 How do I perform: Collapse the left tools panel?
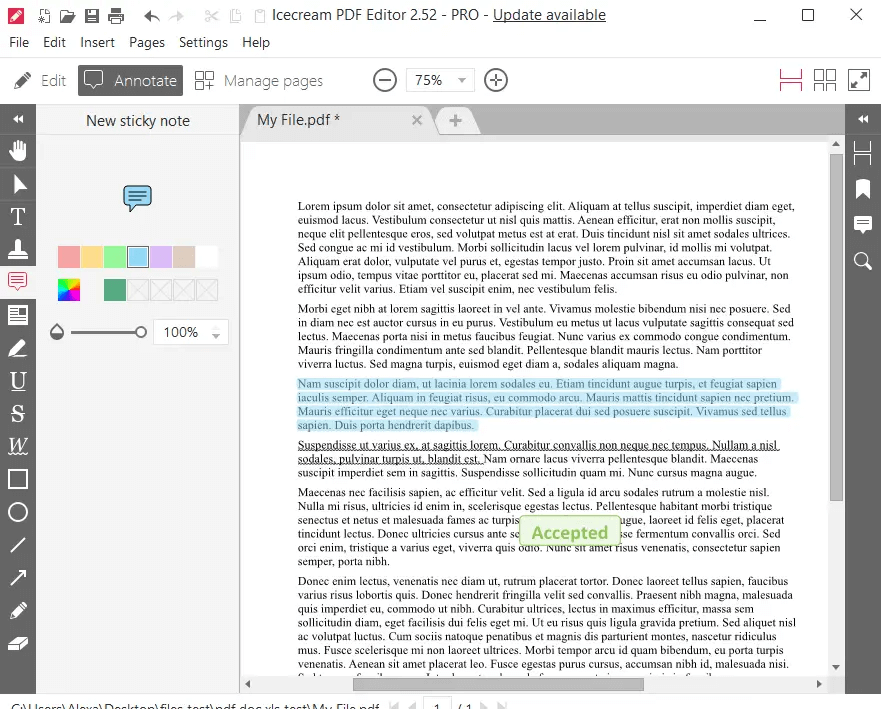(17, 119)
